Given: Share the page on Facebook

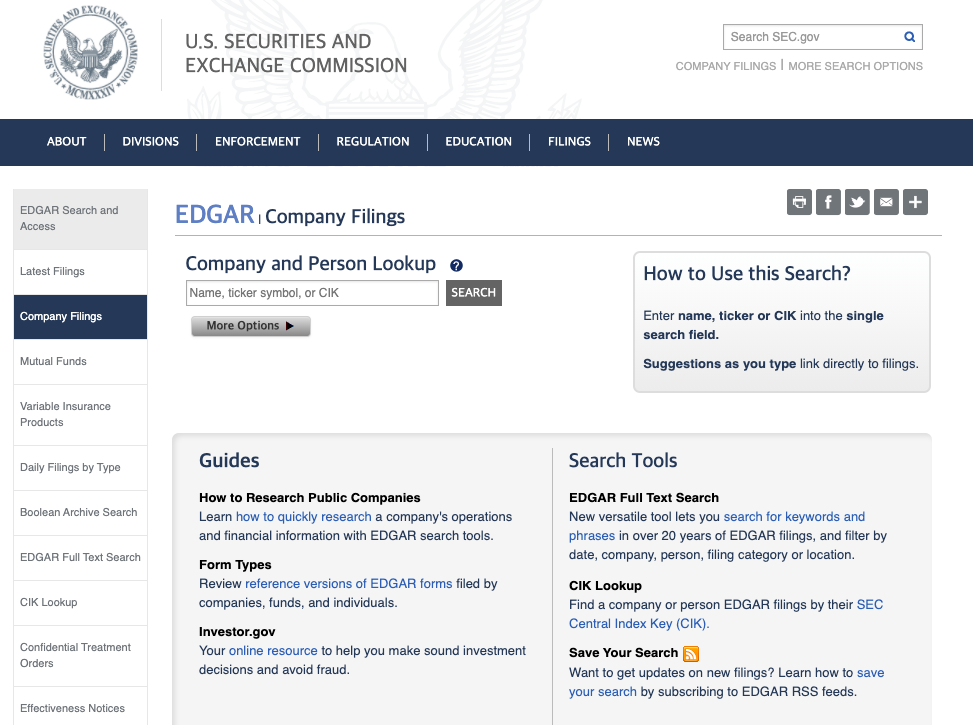Looking at the screenshot, I should click(828, 202).
